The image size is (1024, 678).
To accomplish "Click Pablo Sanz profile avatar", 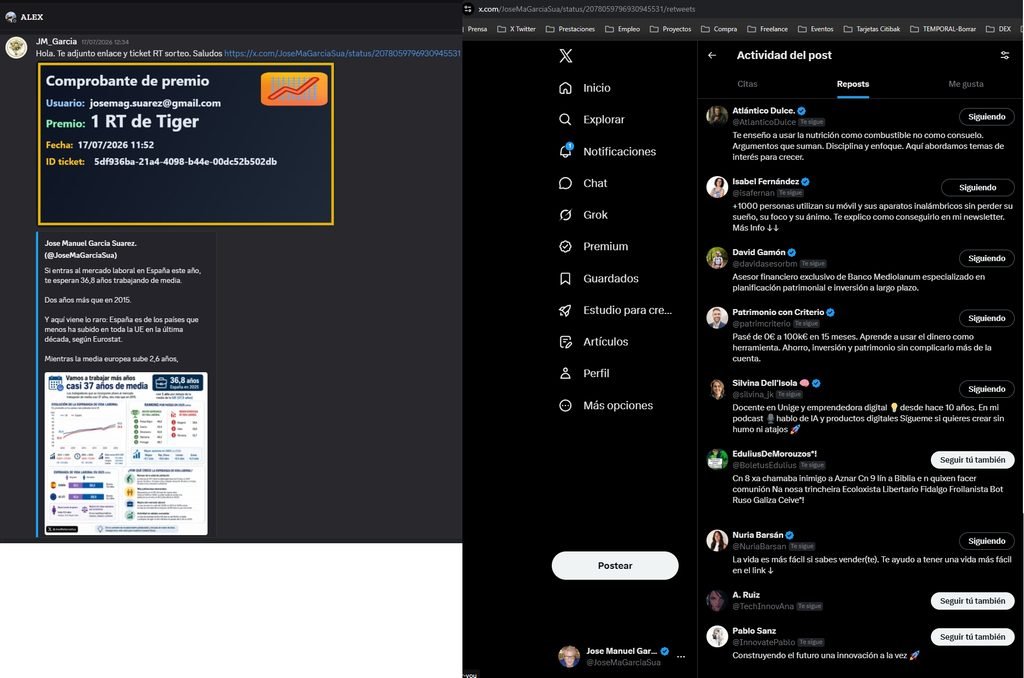I will [717, 636].
